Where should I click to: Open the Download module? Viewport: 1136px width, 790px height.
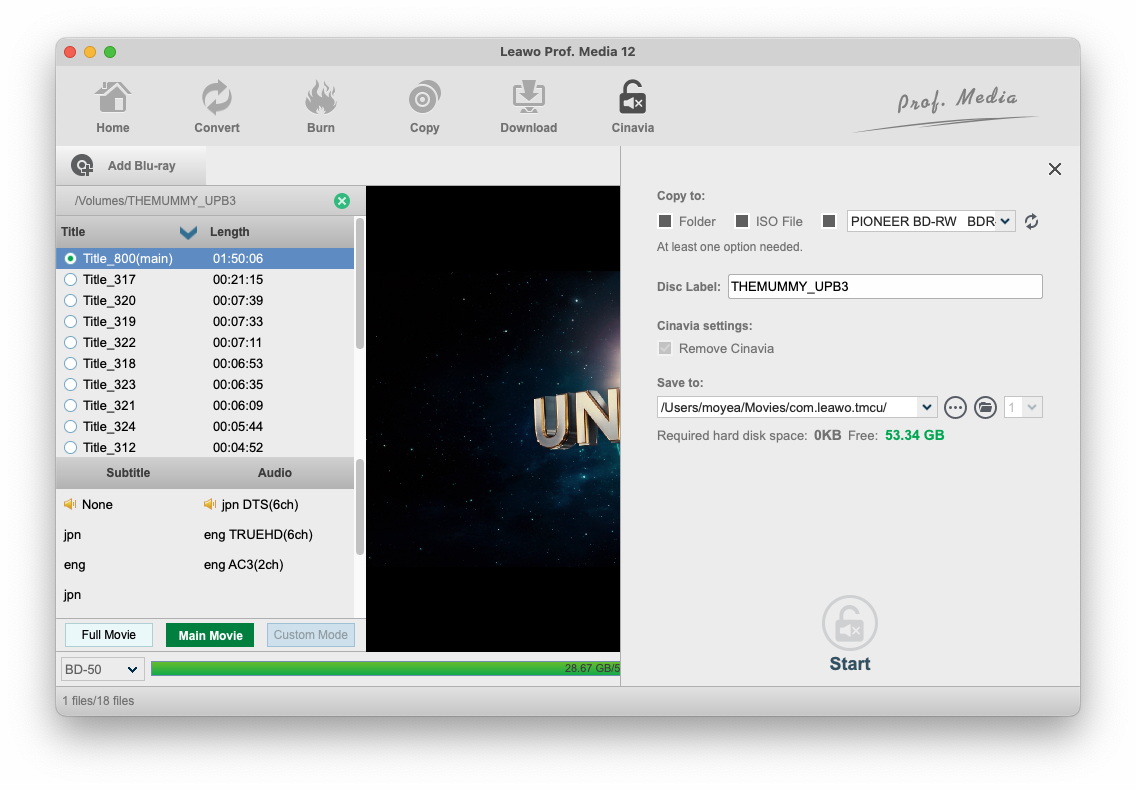pos(528,100)
